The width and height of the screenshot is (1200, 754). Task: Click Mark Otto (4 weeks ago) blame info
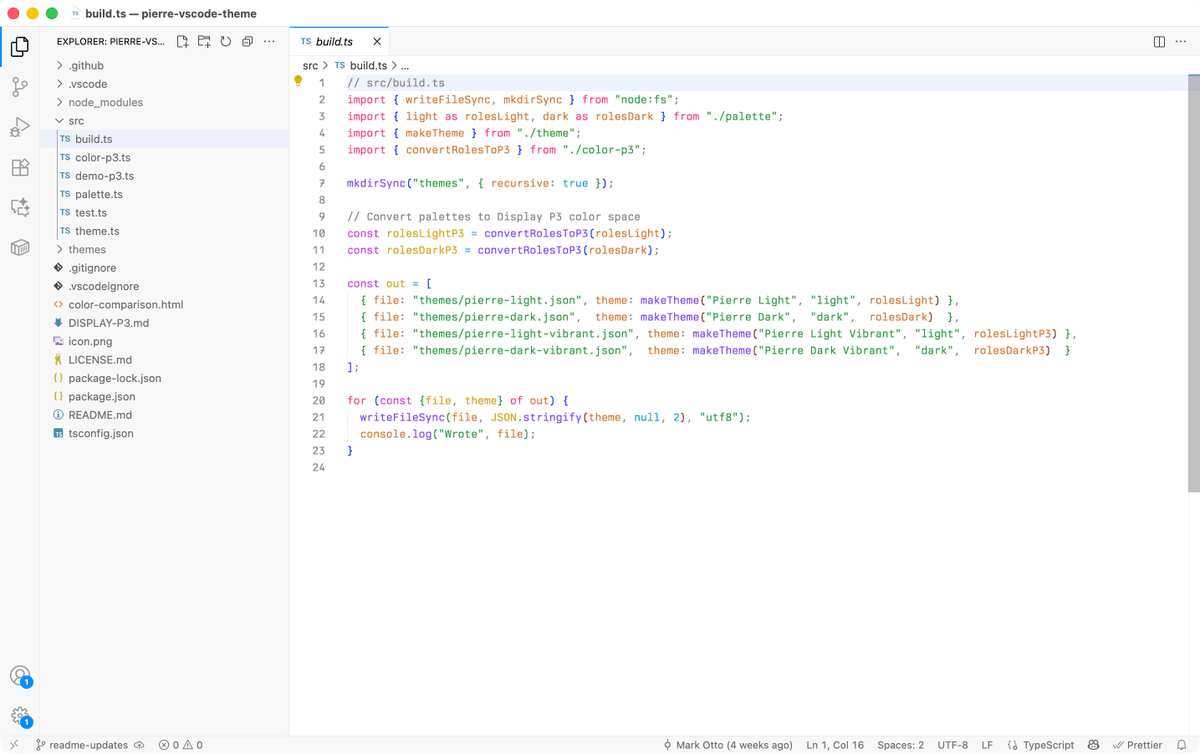[728, 745]
